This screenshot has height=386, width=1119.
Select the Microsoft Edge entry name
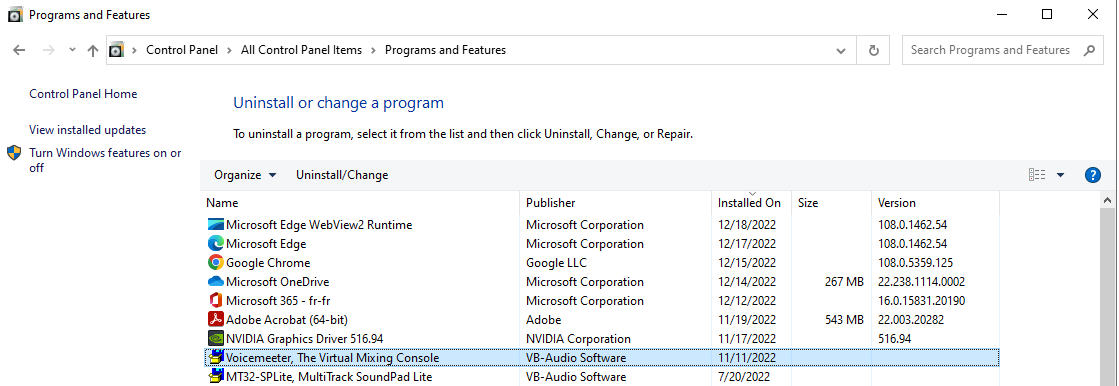point(266,243)
